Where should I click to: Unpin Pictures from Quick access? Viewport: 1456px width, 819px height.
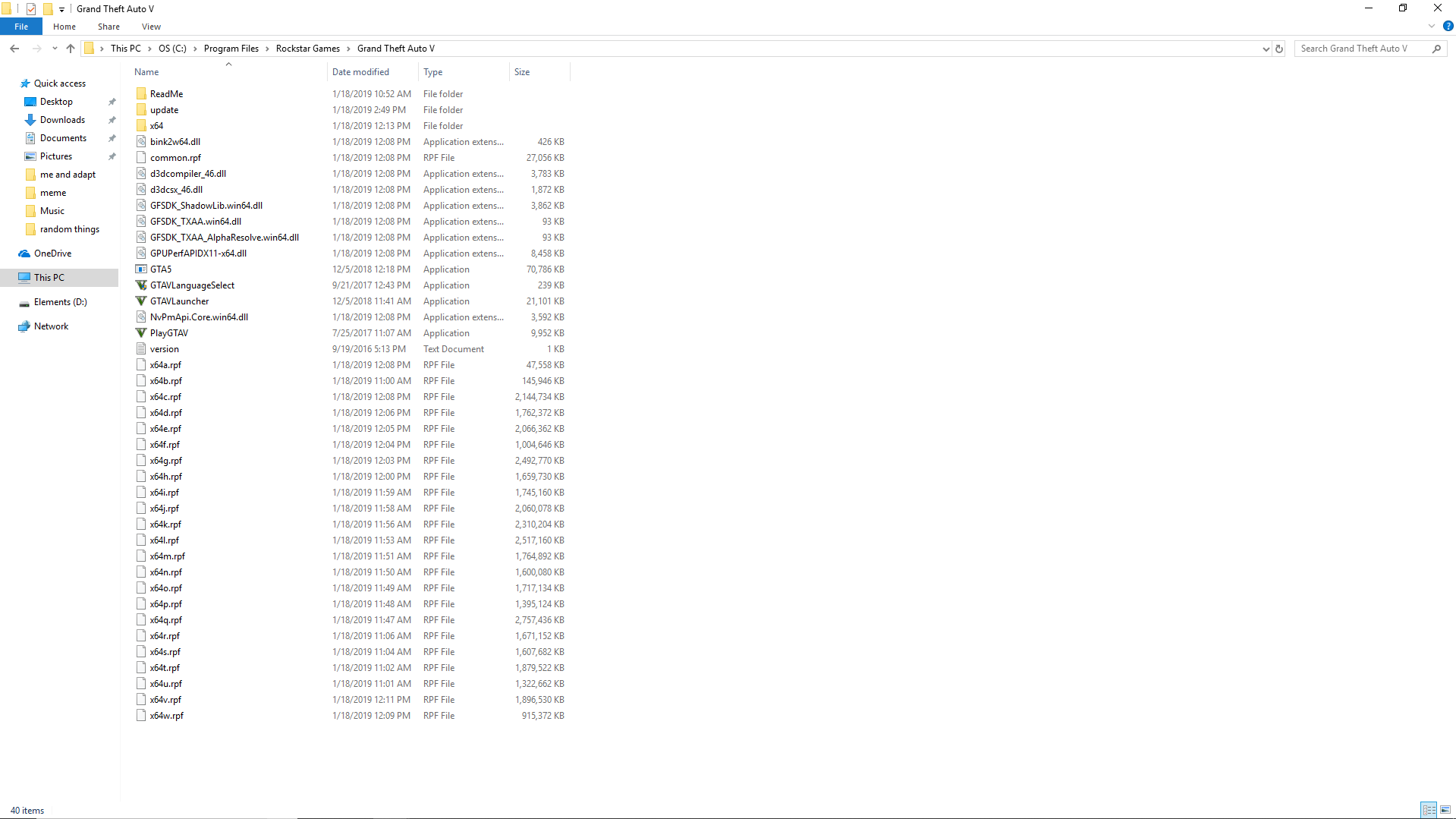click(x=112, y=156)
